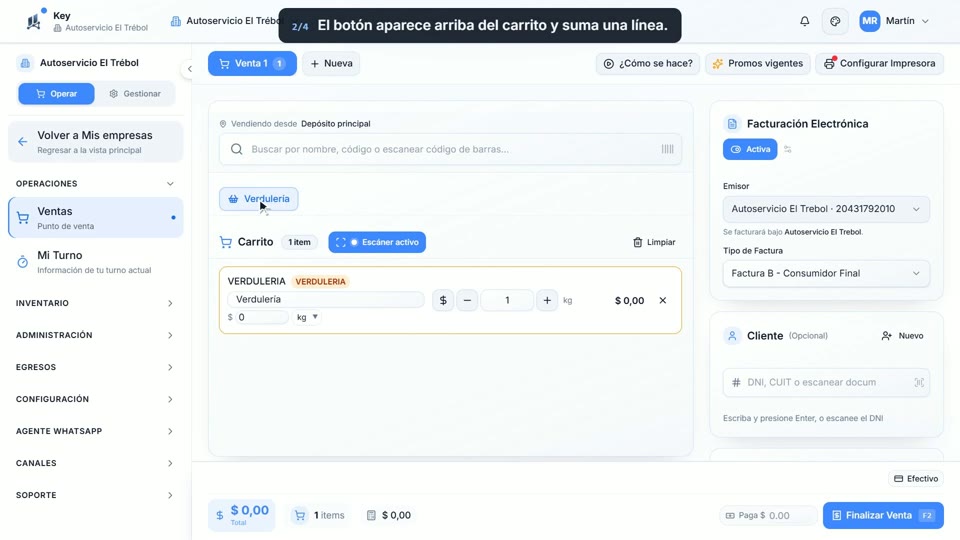Expand INVENTARIO section
Image resolution: width=960 pixels, height=540 pixels.
(x=96, y=303)
